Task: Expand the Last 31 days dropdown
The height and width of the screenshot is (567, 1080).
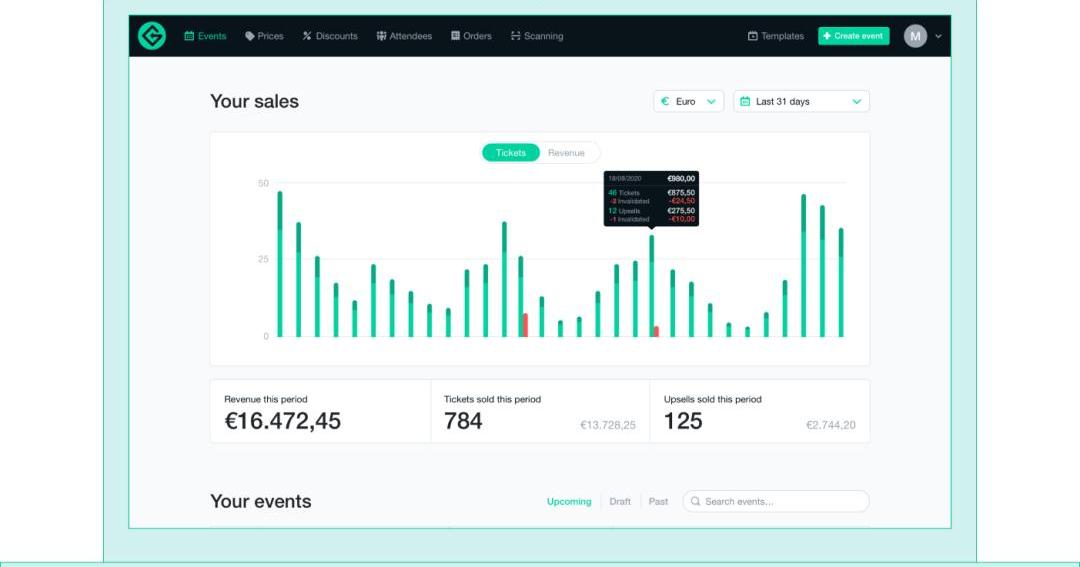Action: click(801, 101)
